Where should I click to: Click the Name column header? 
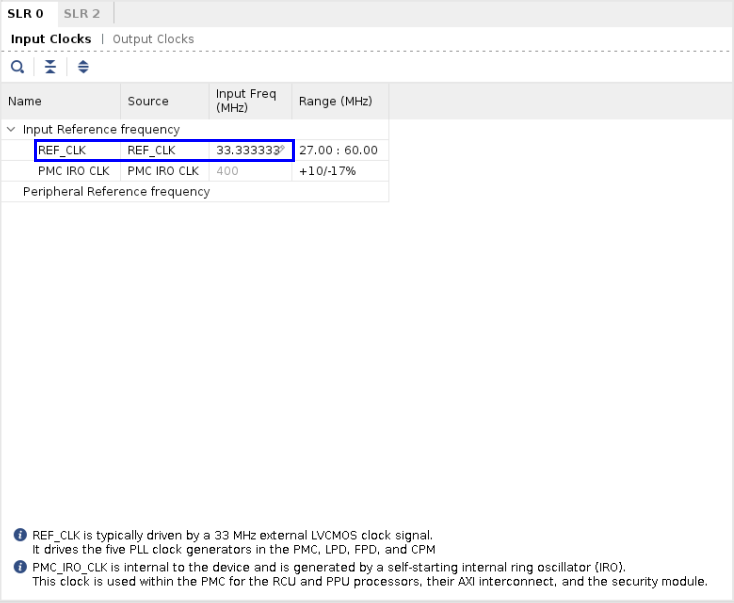[x=25, y=101]
